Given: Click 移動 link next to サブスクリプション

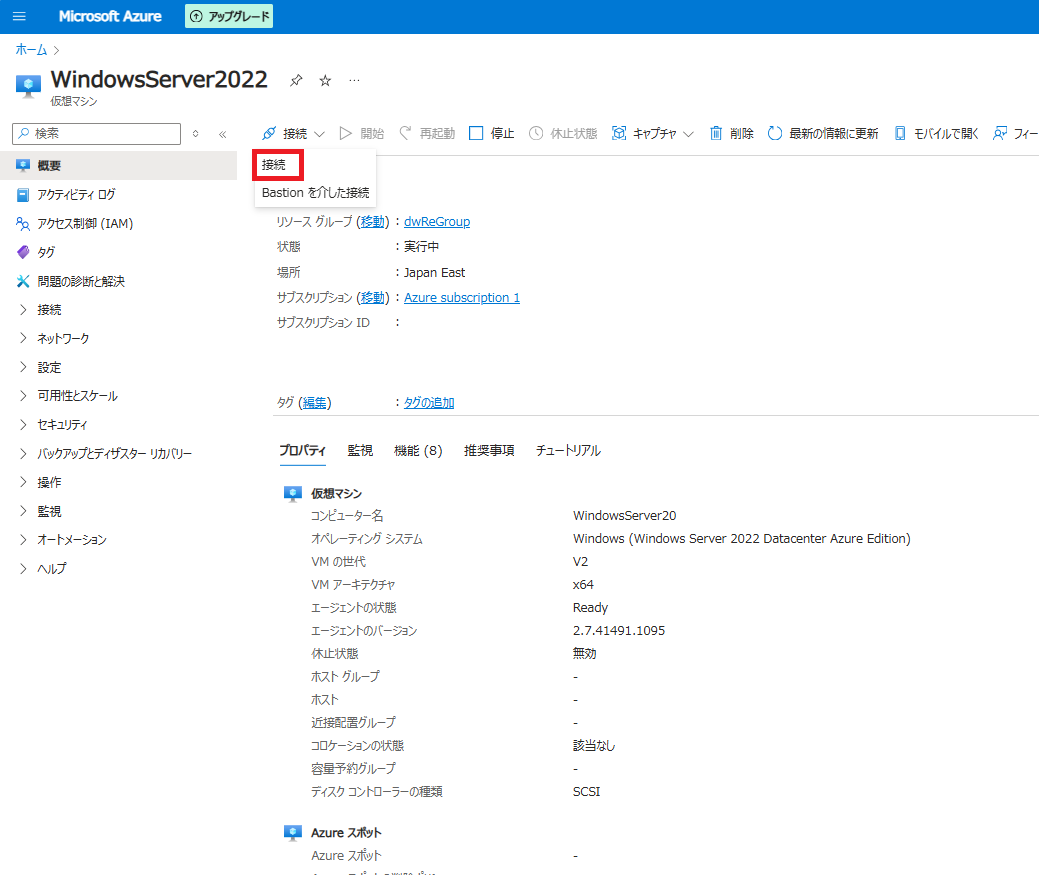Looking at the screenshot, I should pos(372,298).
